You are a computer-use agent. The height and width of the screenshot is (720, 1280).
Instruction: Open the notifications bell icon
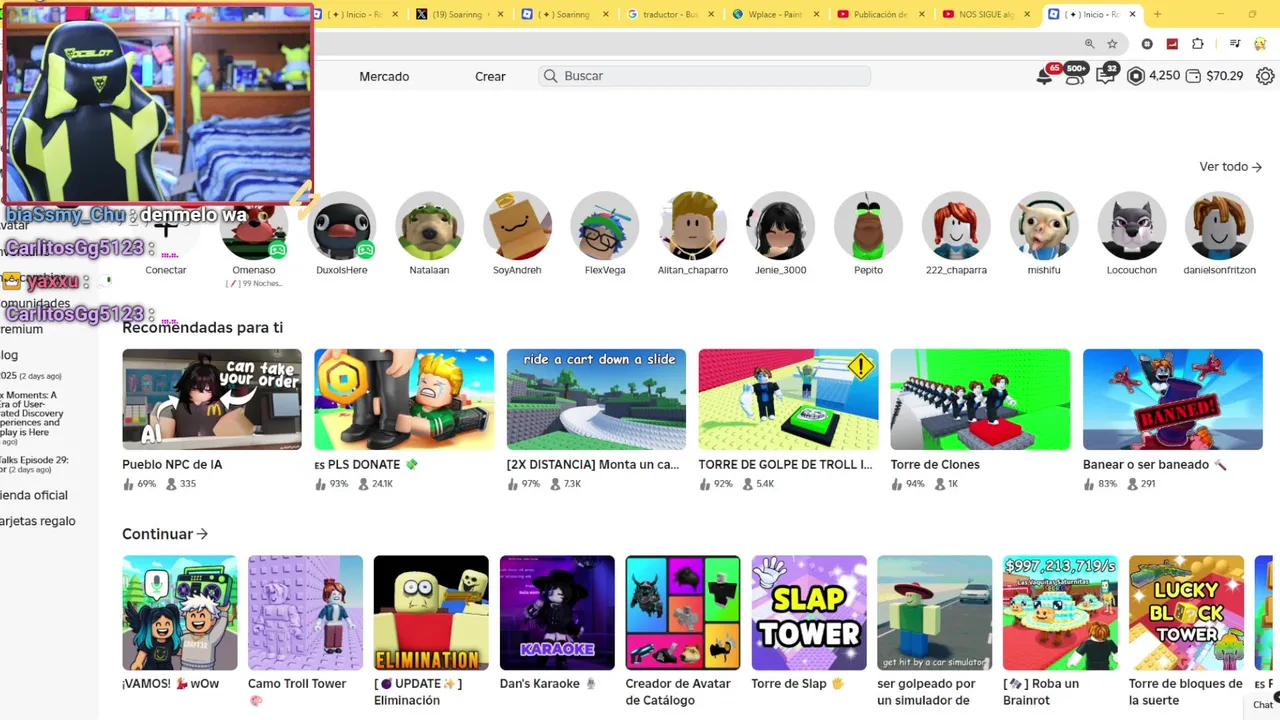tap(1044, 77)
